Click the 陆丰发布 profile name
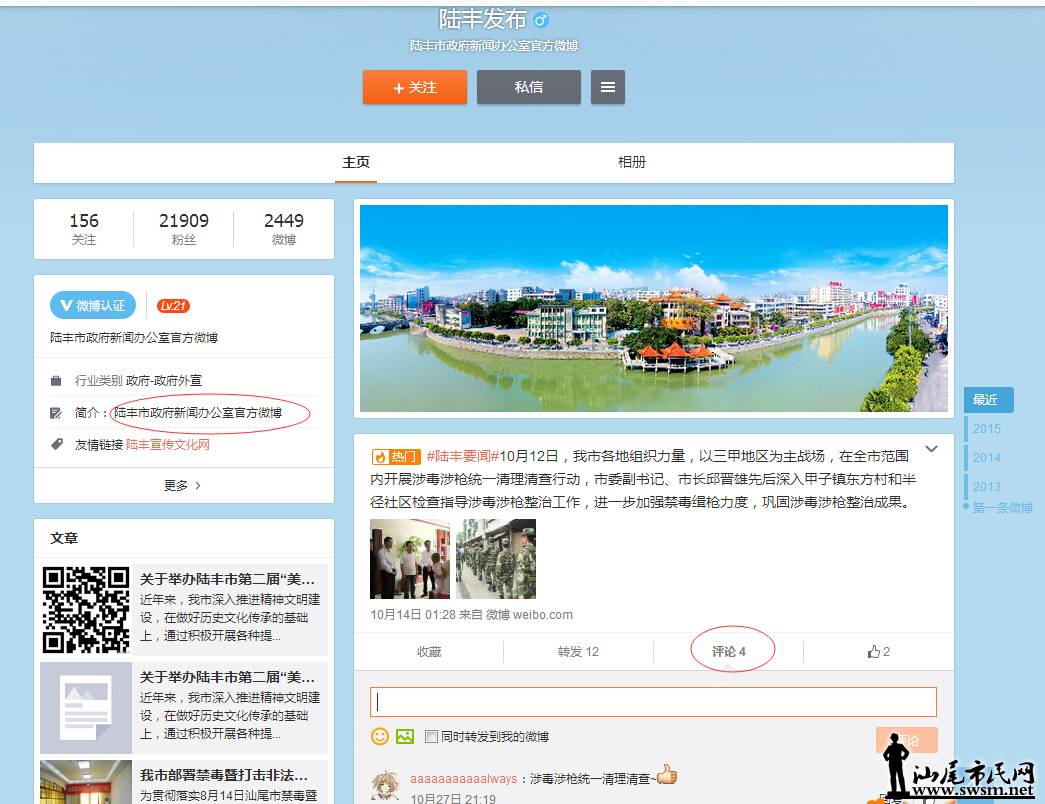This screenshot has width=1045, height=804. click(483, 19)
